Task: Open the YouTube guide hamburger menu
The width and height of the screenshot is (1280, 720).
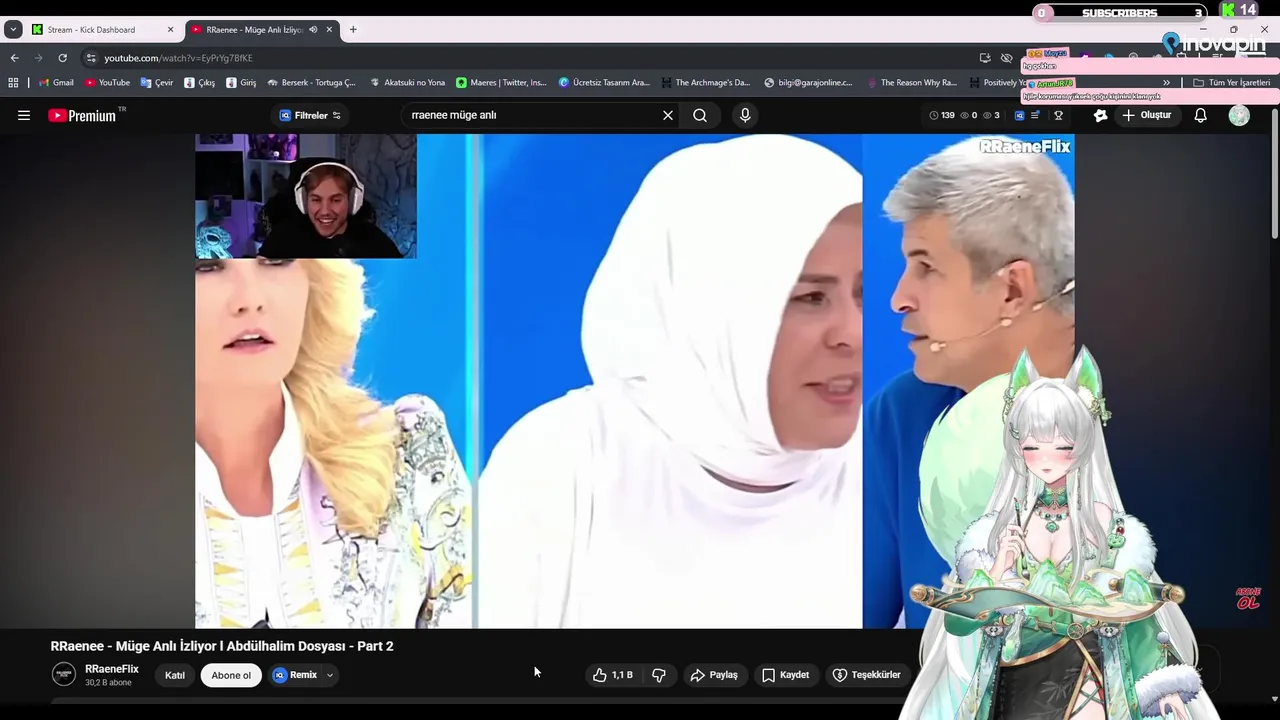Action: tap(24, 115)
